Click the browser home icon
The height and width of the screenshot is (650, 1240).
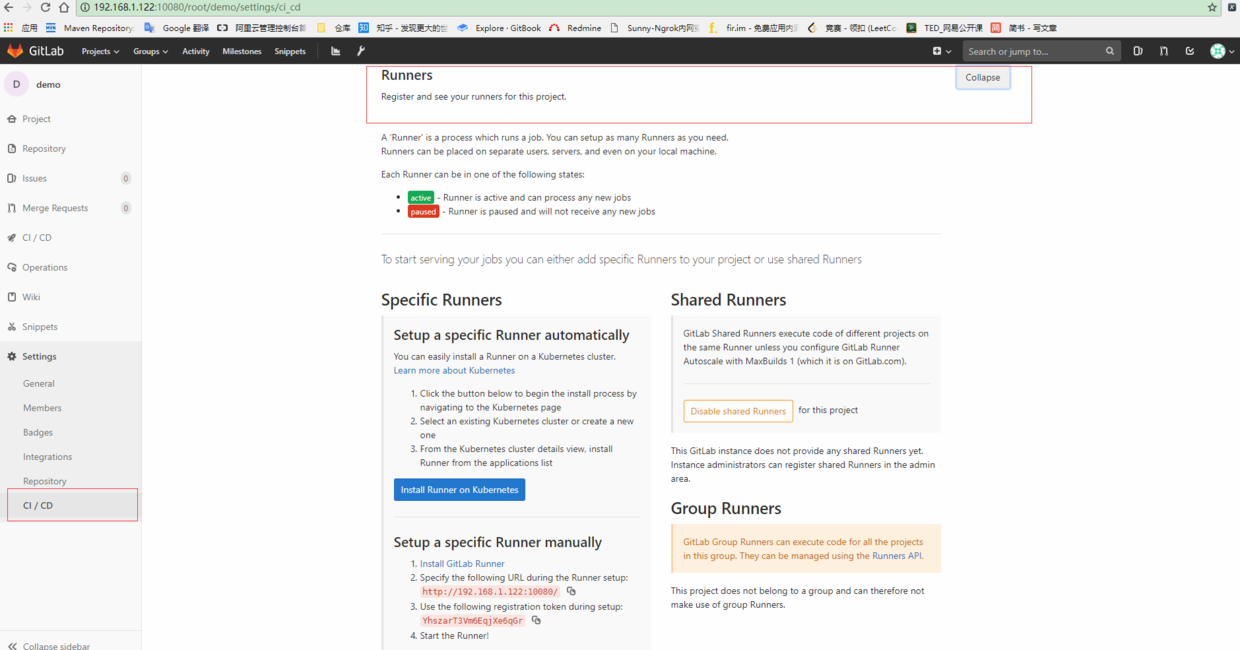pos(63,7)
